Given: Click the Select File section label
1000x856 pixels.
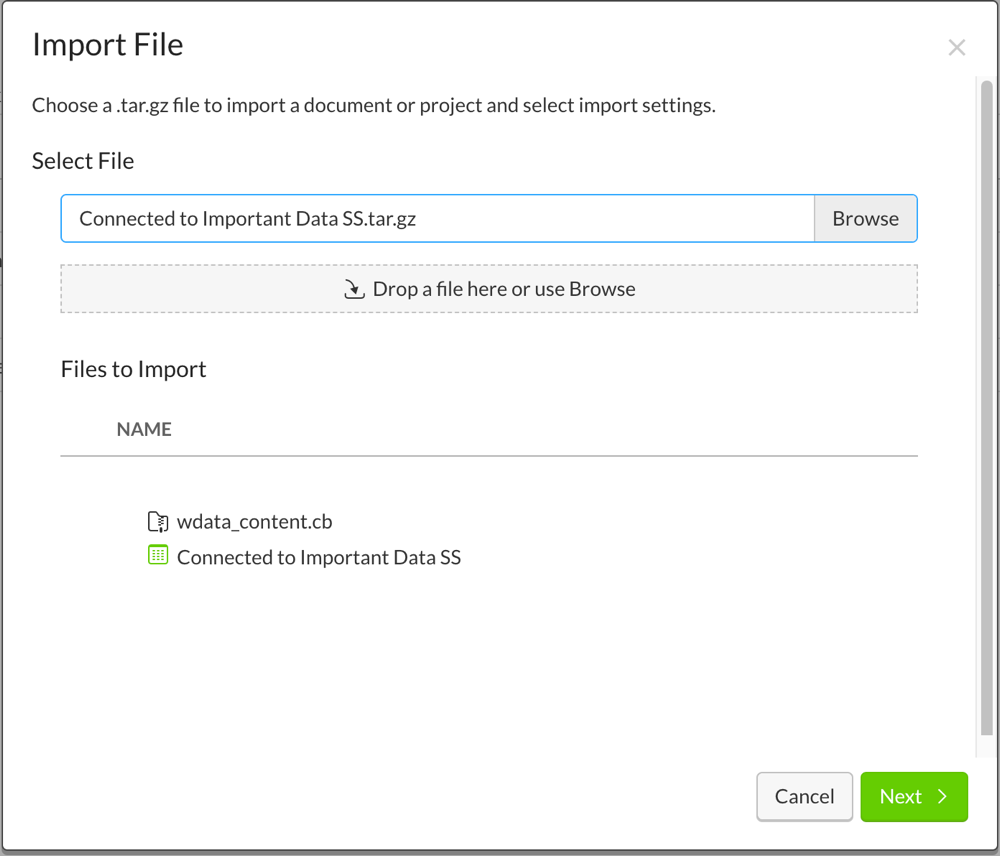Looking at the screenshot, I should click(83, 160).
